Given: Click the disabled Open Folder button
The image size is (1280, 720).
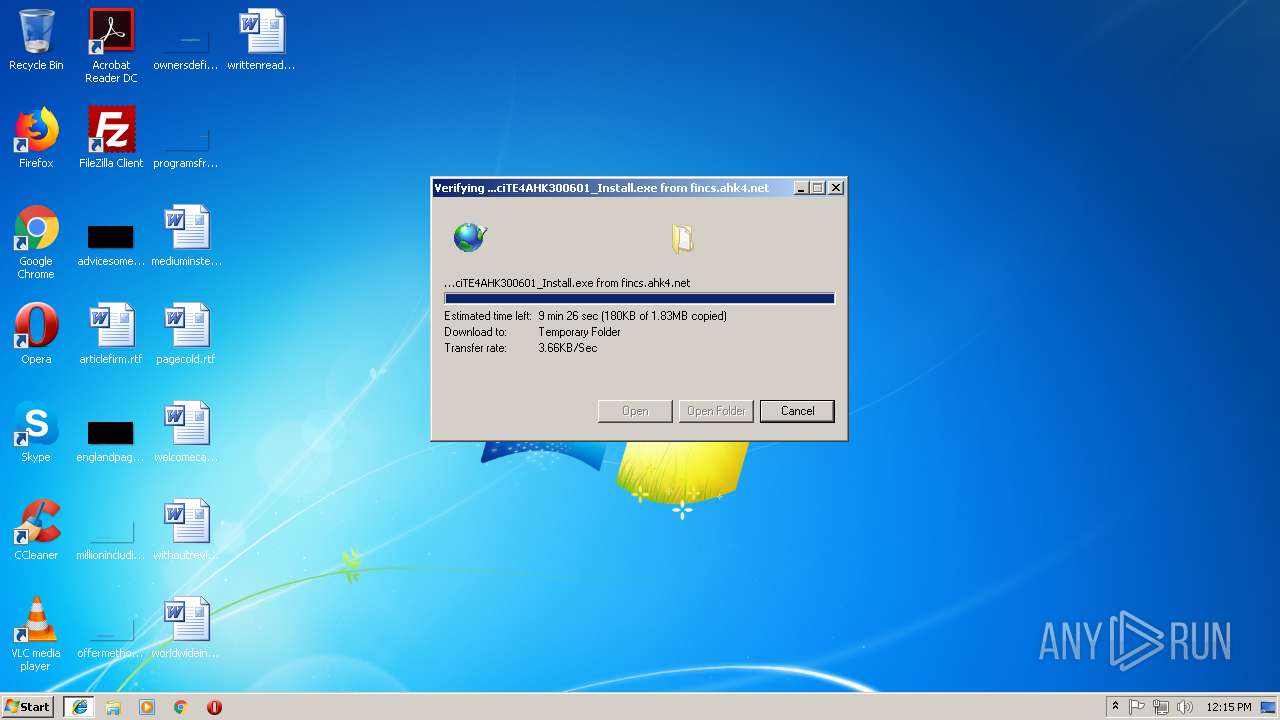Looking at the screenshot, I should click(716, 411).
